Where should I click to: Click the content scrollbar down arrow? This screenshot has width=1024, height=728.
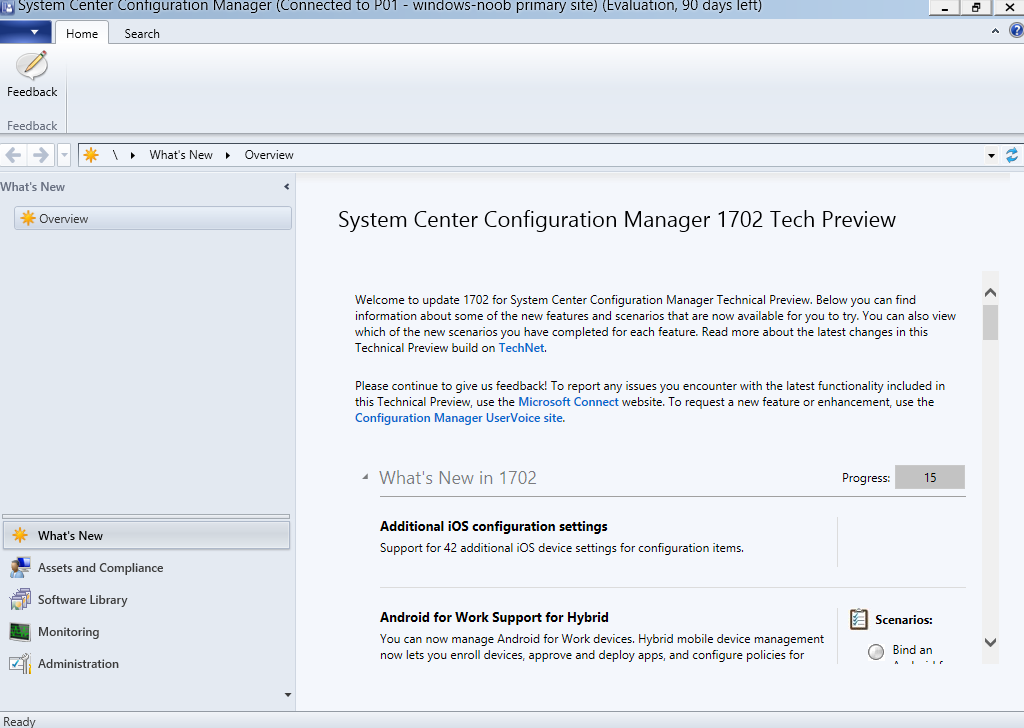990,642
